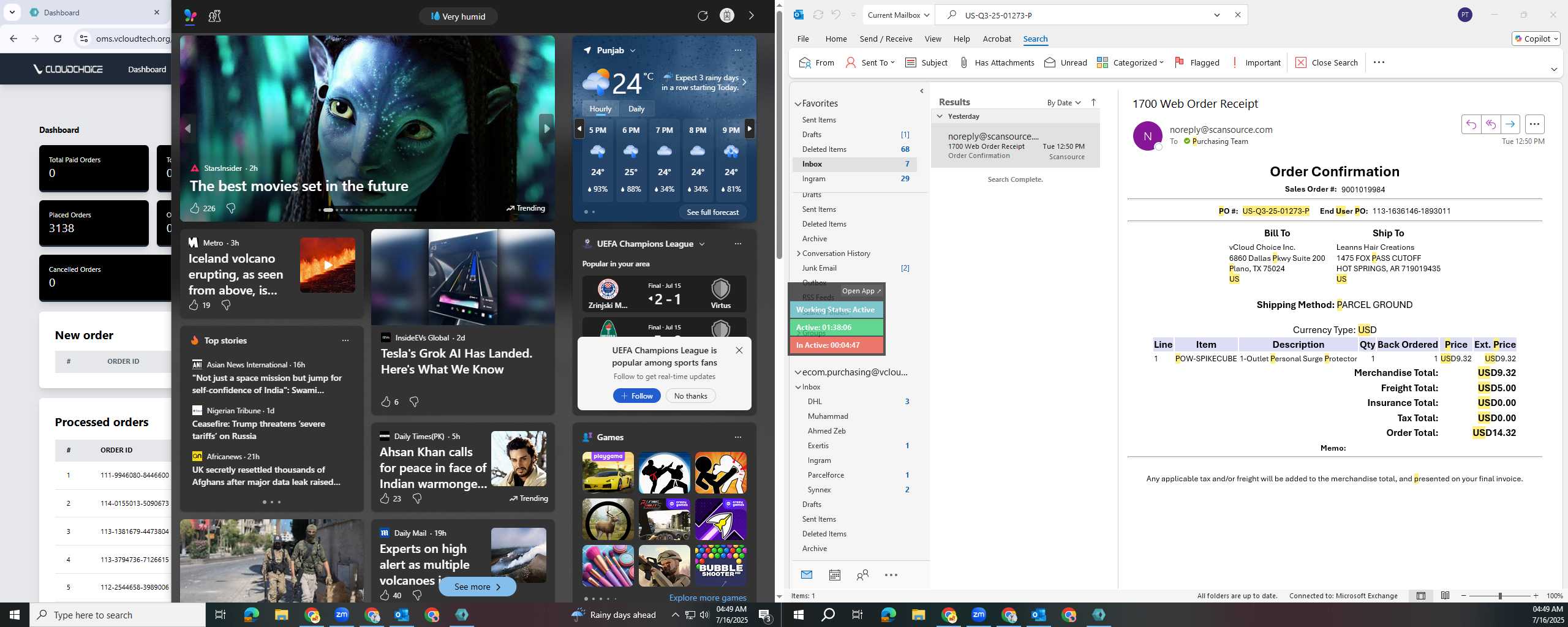Refresh the widgets feed
Screen dimensions: 1568x627
tap(703, 16)
